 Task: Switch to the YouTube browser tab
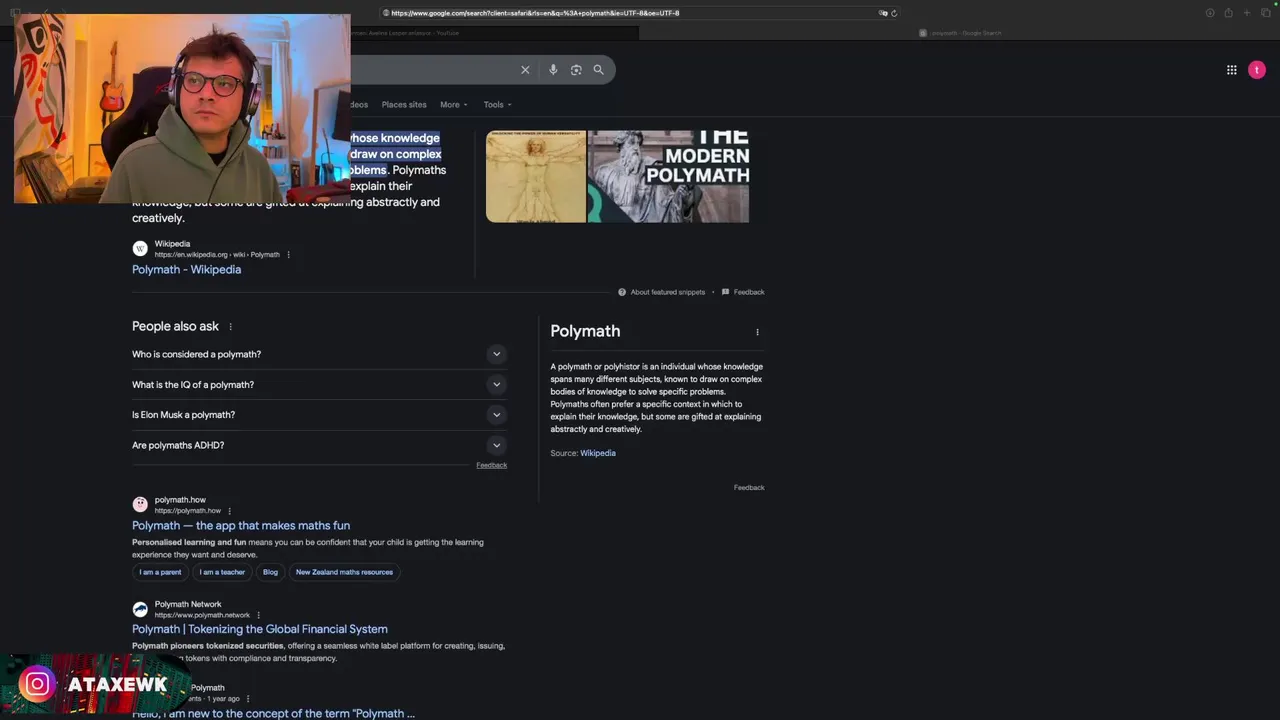point(405,33)
